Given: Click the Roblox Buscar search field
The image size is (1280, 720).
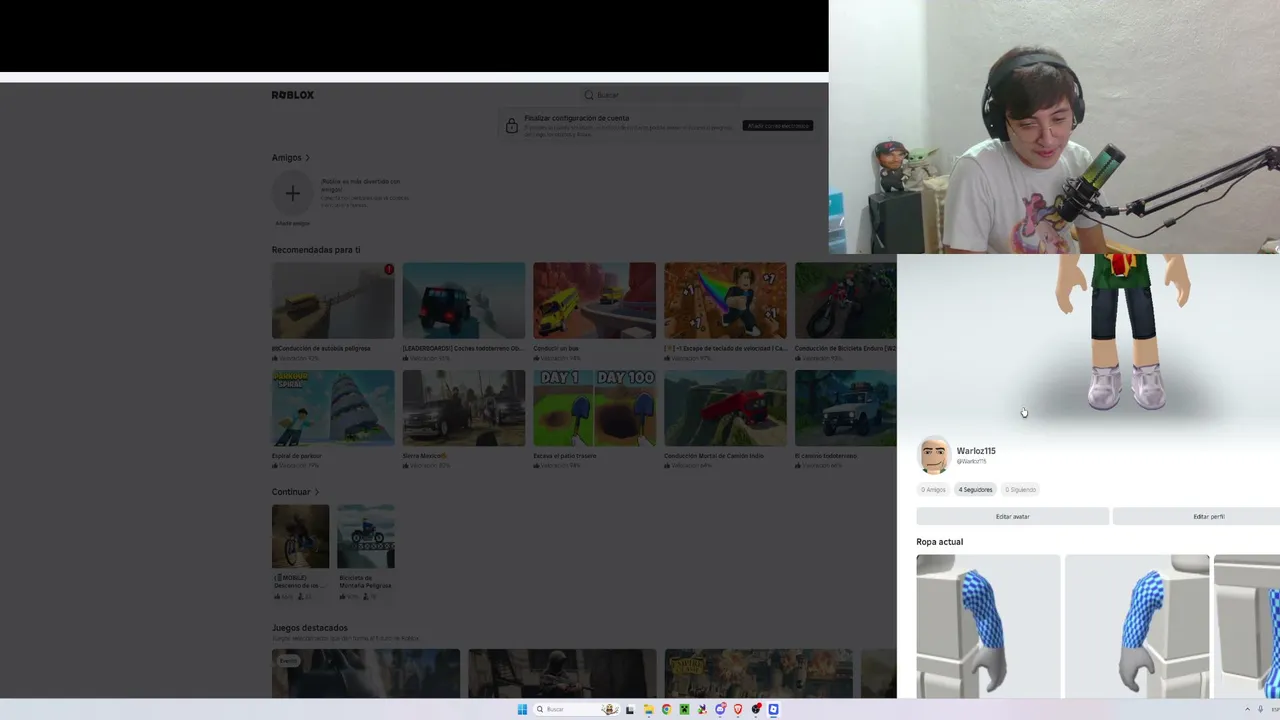Looking at the screenshot, I should point(661,95).
